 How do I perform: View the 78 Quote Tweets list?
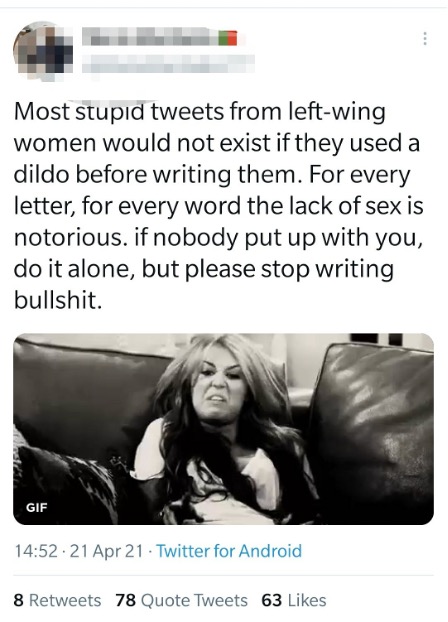(181, 600)
